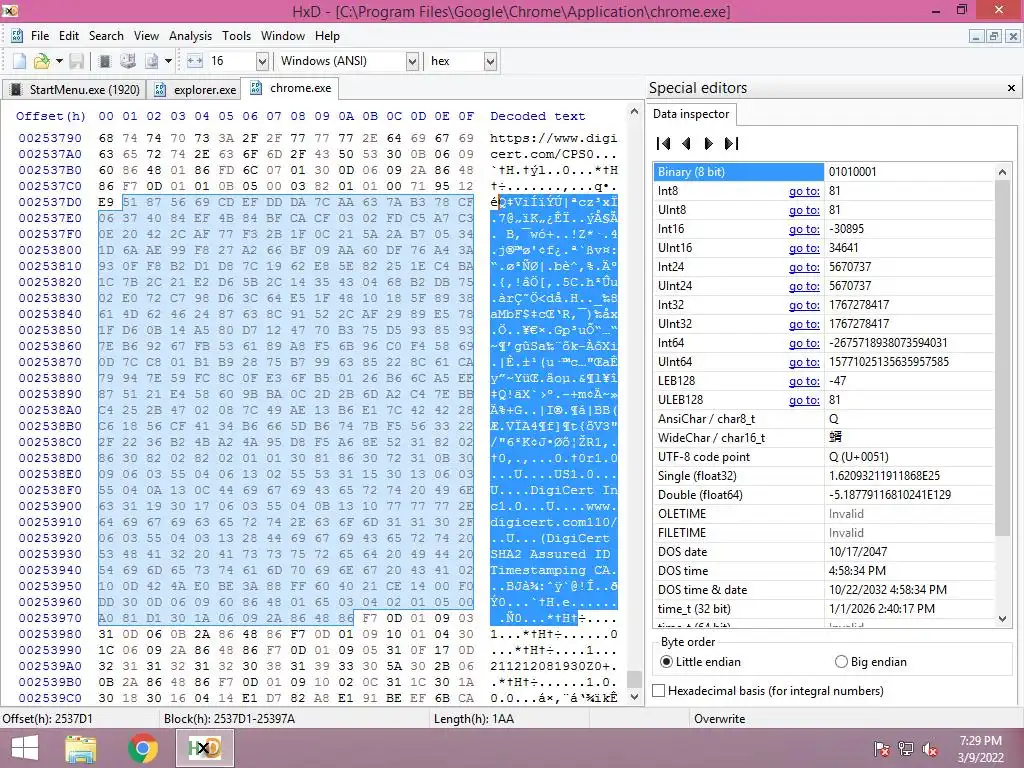The height and width of the screenshot is (768, 1024).
Task: Click the muted volume tray icon
Action: (x=930, y=749)
